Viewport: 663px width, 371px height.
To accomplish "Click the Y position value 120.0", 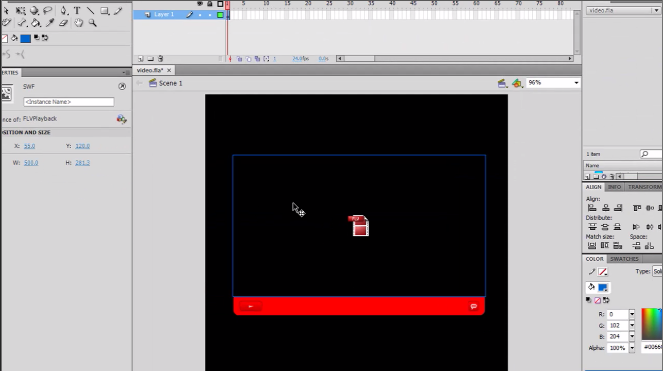I will tap(82, 146).
